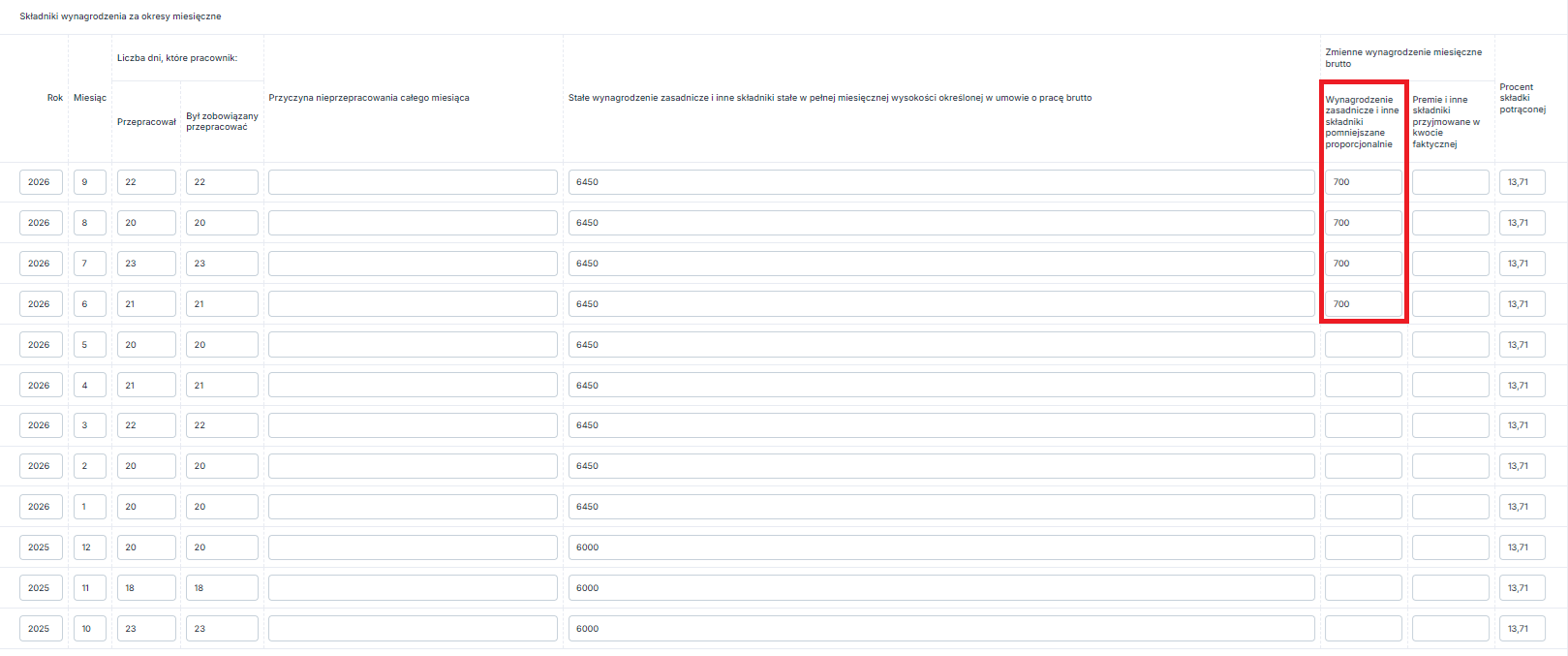This screenshot has width=1568, height=656.
Task: Click the empty absence reason field for month 7
Action: 413,264
